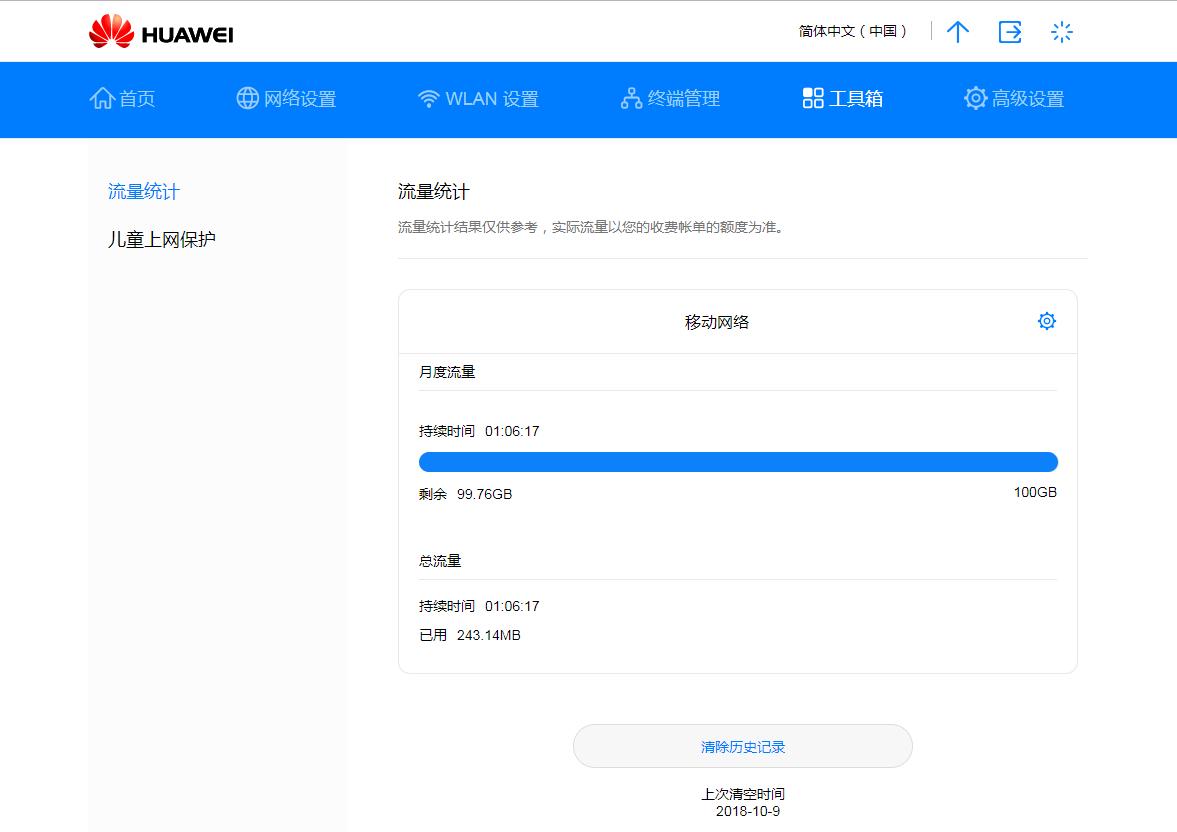
Task: Open the 工具箱 toolbox grid icon
Action: click(x=812, y=97)
